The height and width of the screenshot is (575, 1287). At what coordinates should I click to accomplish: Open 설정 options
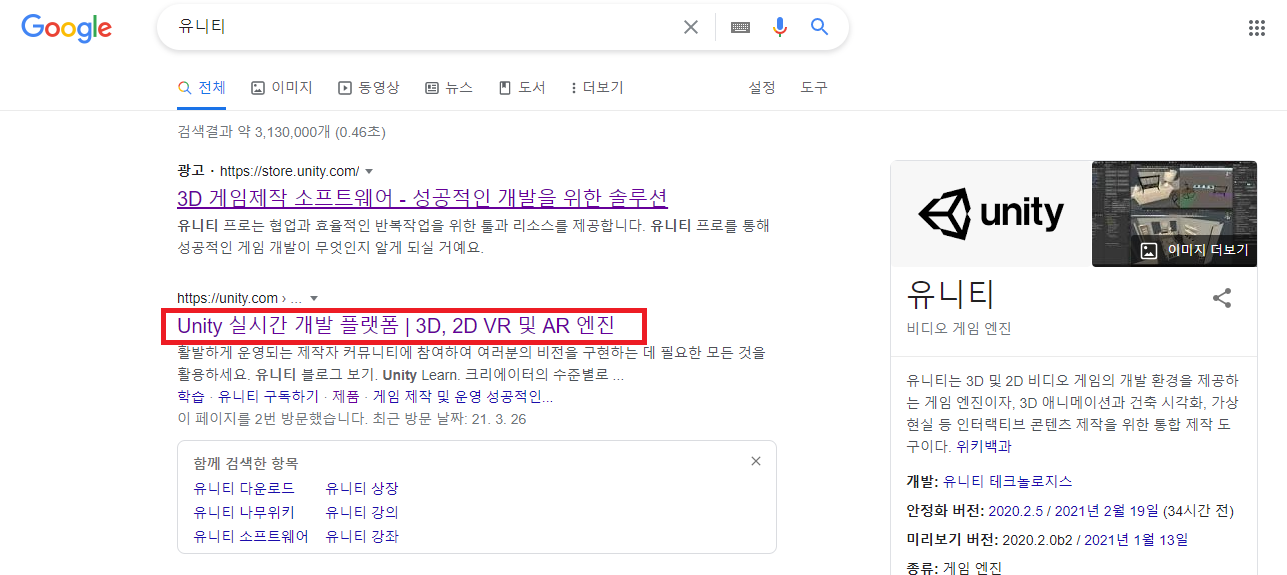click(x=762, y=88)
